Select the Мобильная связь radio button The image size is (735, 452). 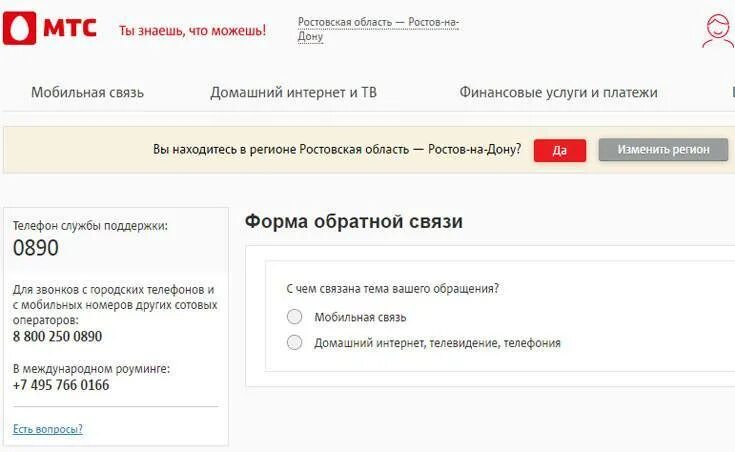(294, 317)
